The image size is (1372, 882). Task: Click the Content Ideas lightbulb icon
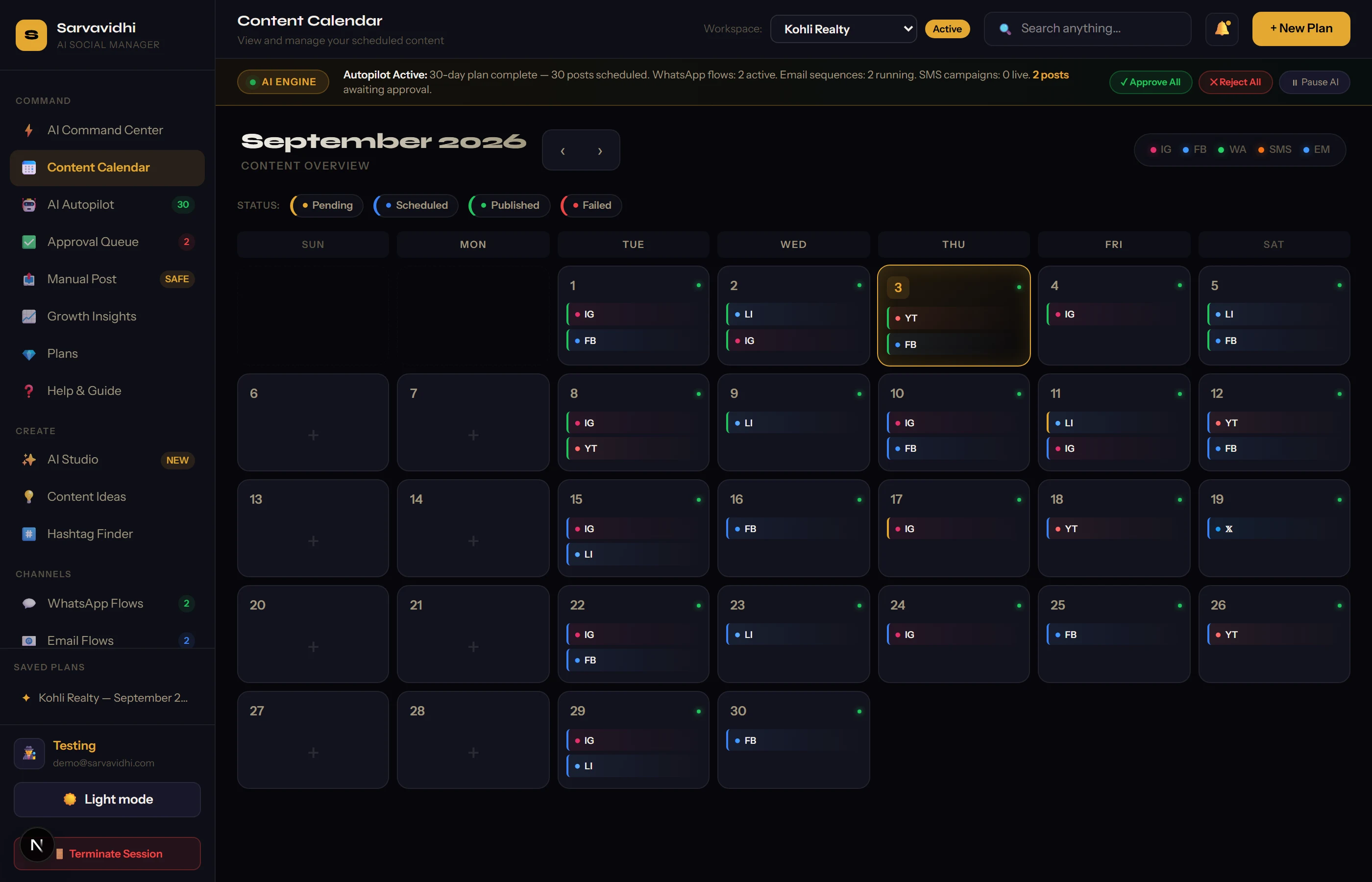[28, 497]
